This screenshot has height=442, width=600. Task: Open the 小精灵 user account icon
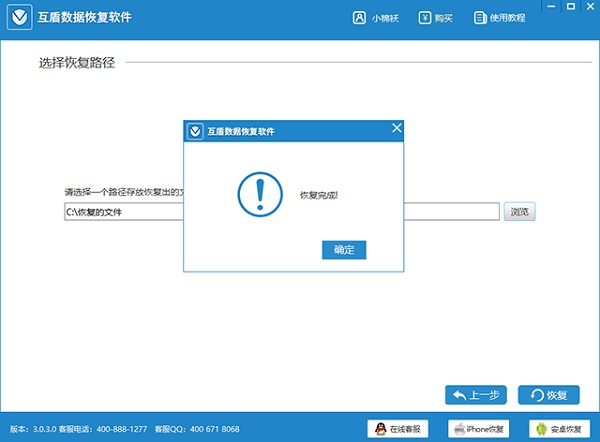[359, 18]
